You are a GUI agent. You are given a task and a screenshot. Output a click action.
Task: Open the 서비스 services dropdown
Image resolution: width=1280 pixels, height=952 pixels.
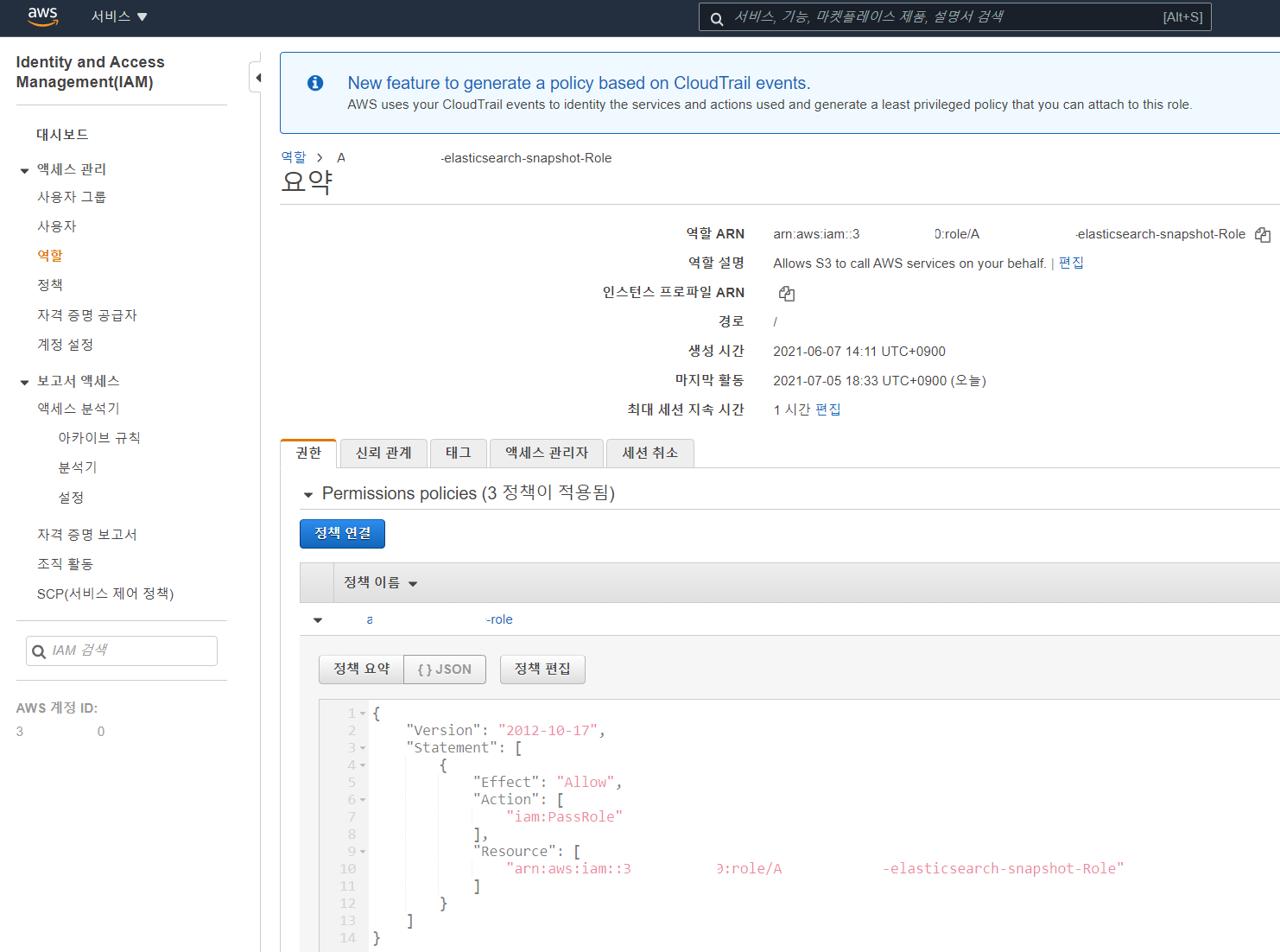[119, 16]
